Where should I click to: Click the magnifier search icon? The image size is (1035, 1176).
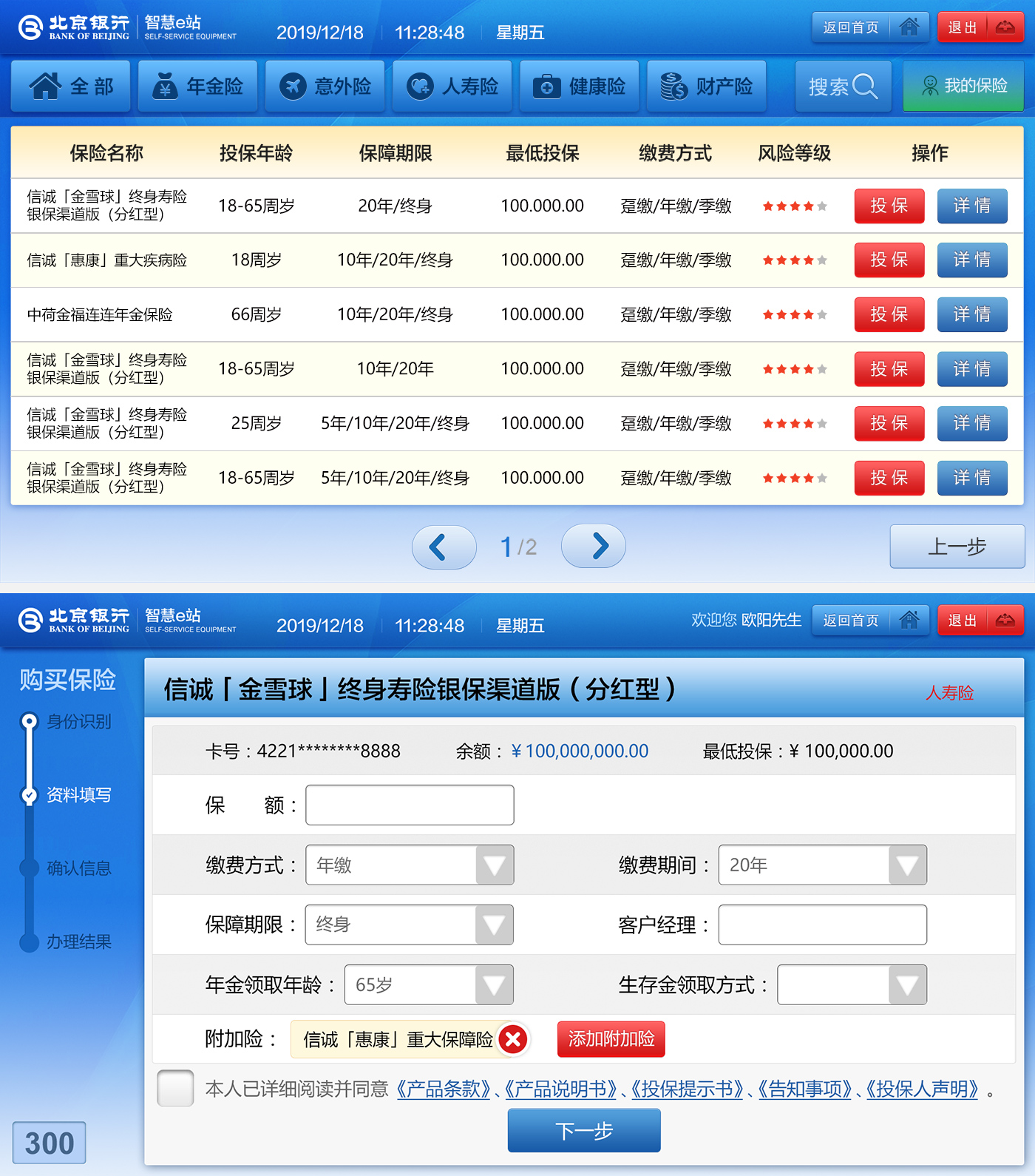[x=864, y=86]
